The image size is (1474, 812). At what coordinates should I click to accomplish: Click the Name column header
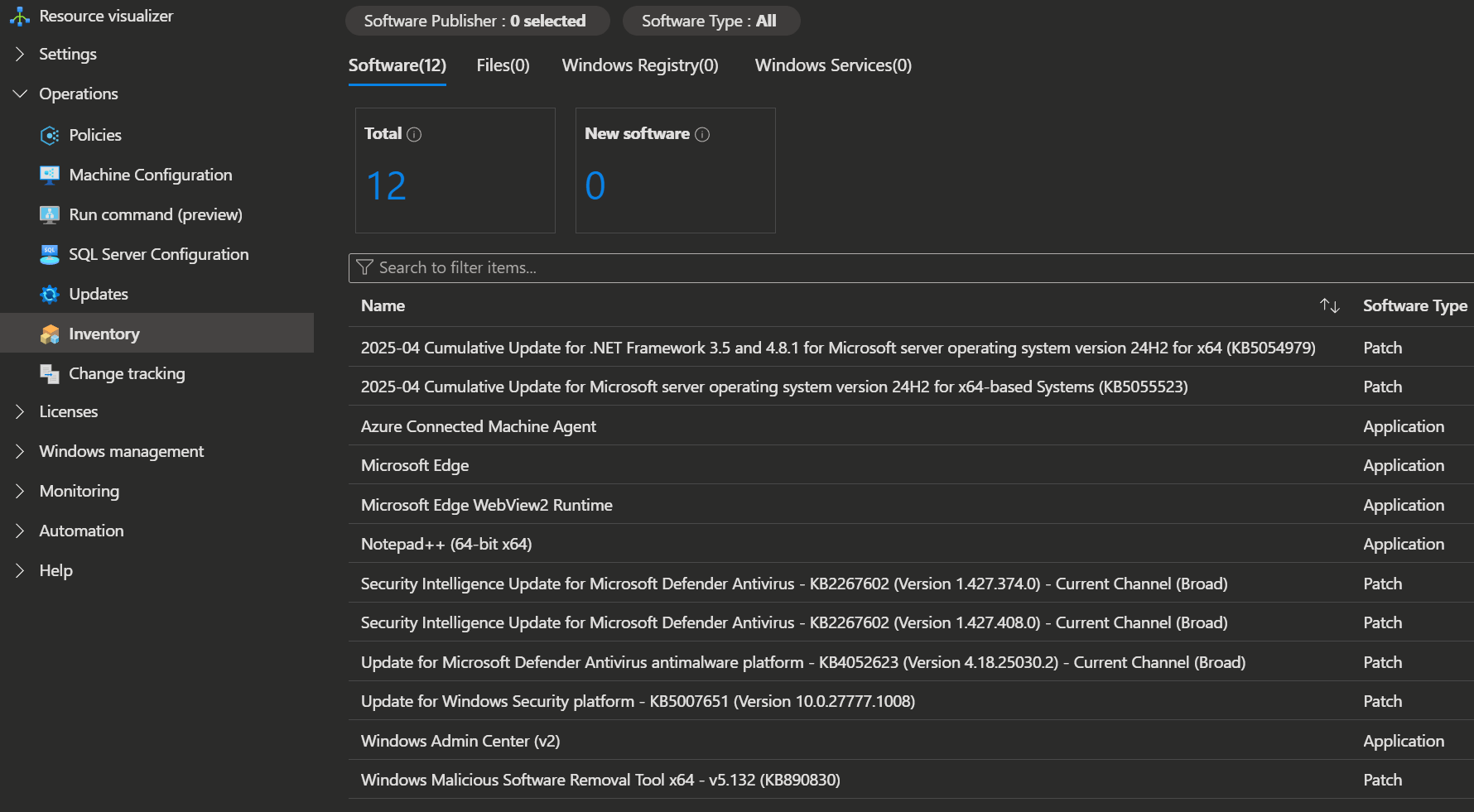pyautogui.click(x=383, y=305)
